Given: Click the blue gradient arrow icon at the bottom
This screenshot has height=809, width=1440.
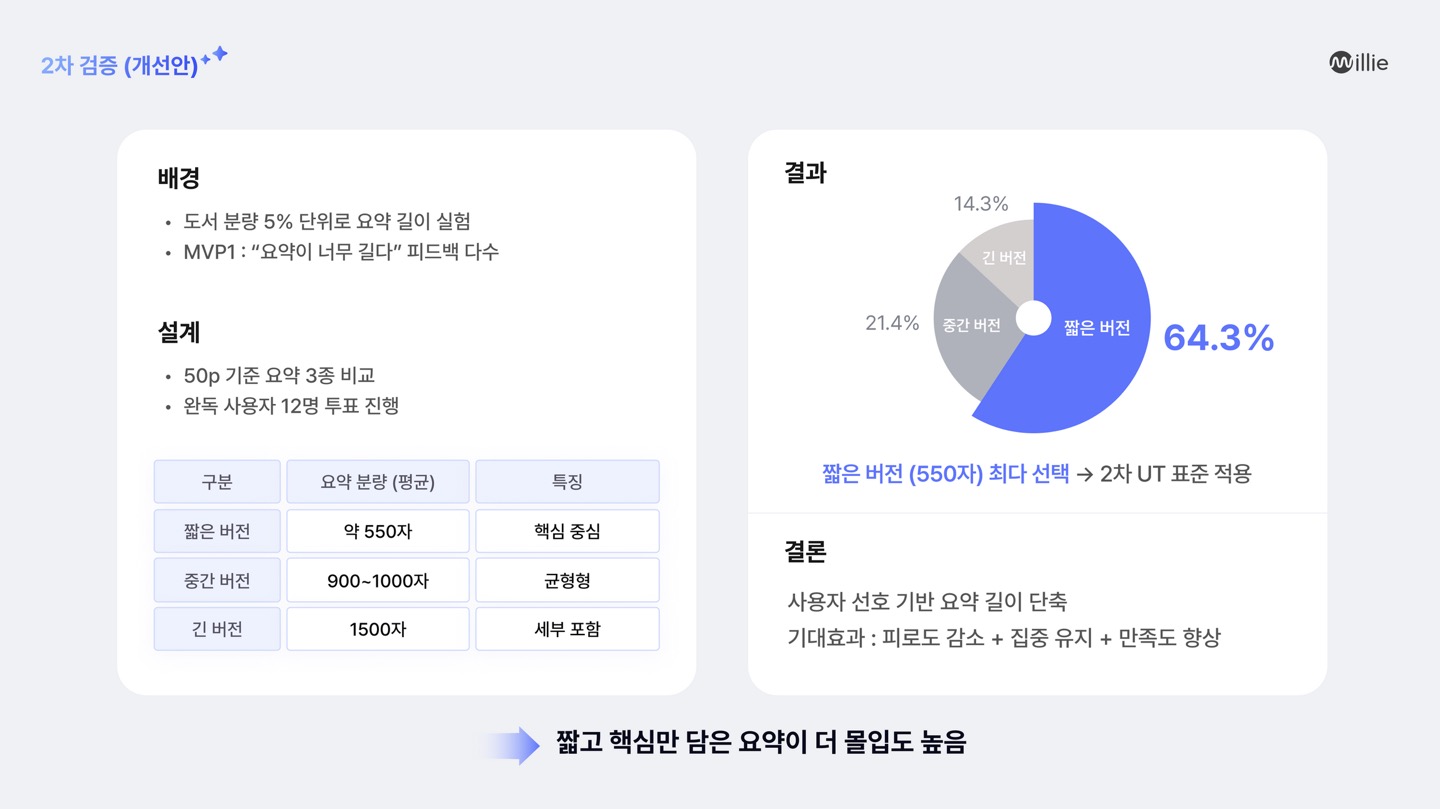Looking at the screenshot, I should [511, 744].
